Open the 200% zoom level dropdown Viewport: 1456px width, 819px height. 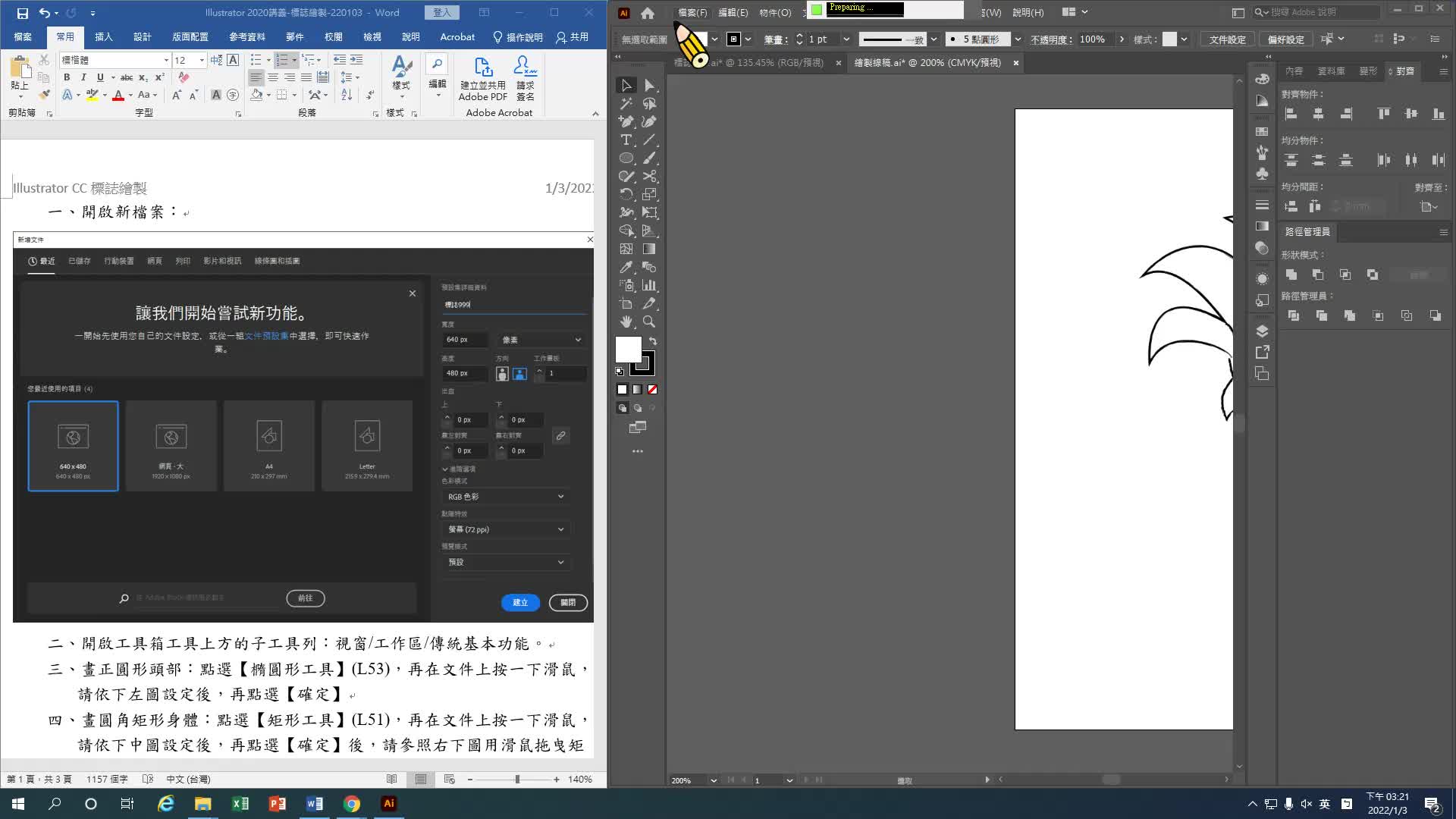coord(713,780)
